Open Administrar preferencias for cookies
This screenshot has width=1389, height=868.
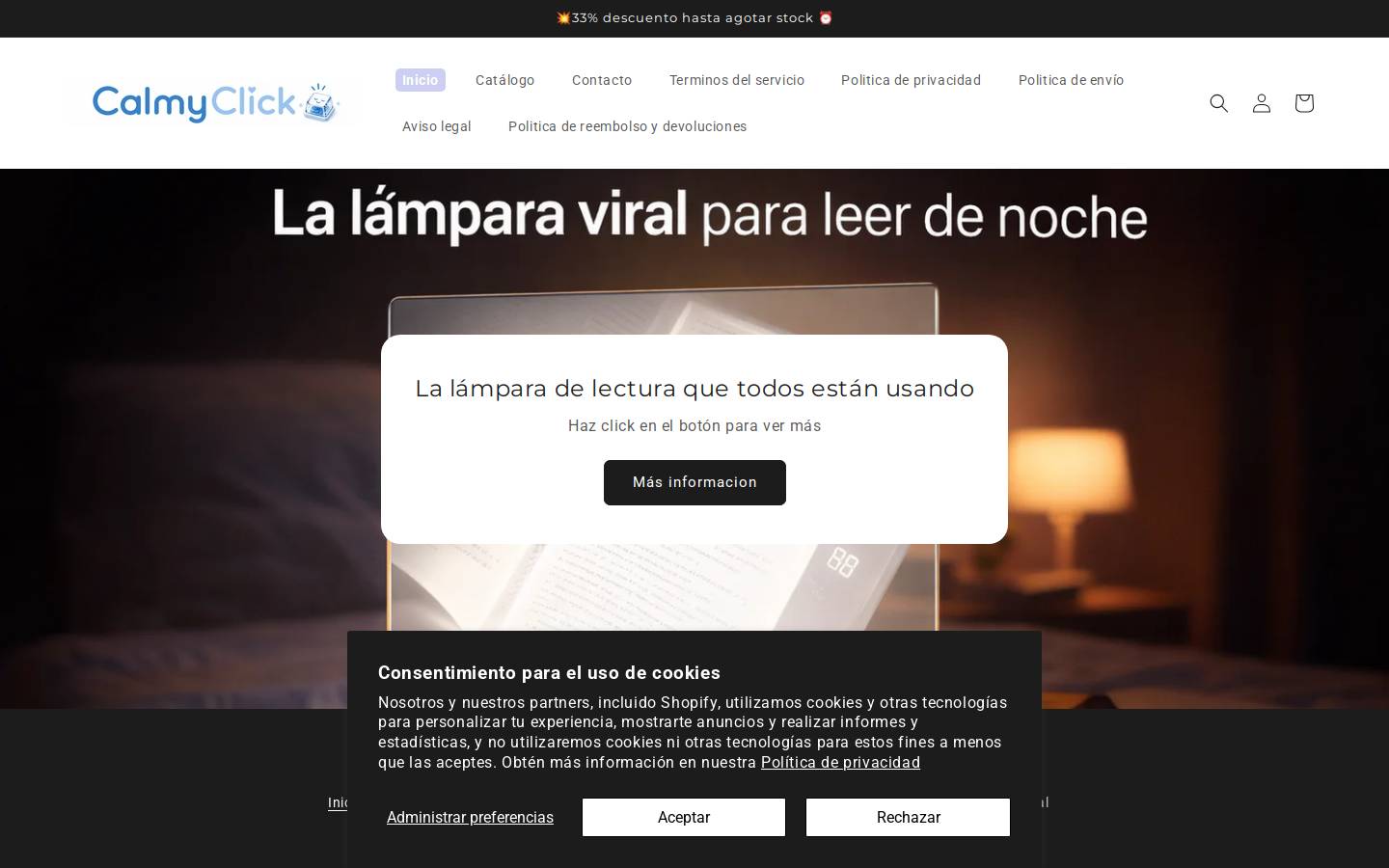(x=470, y=818)
